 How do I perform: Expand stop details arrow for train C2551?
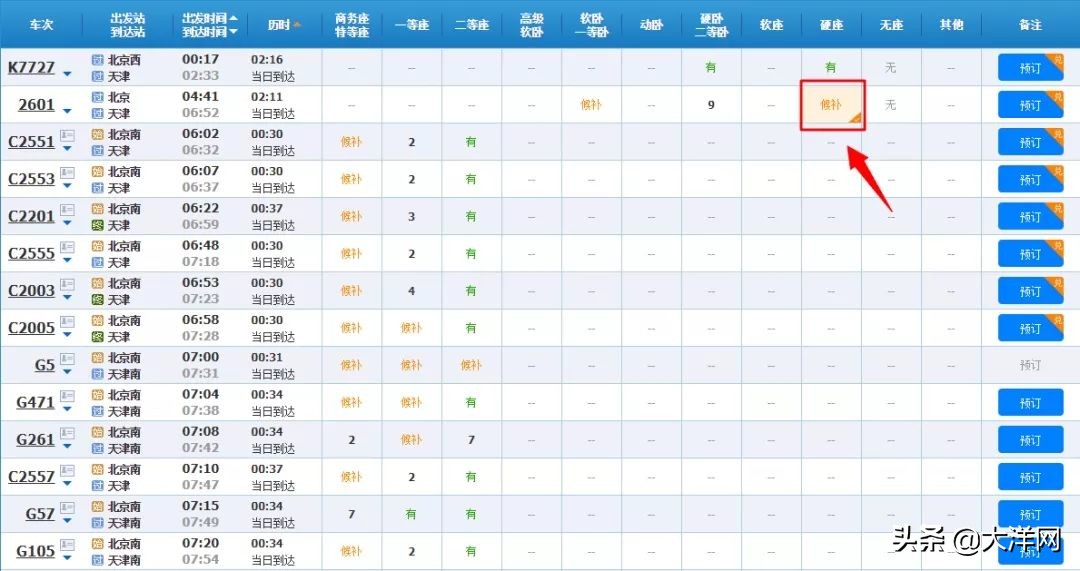coord(67,148)
